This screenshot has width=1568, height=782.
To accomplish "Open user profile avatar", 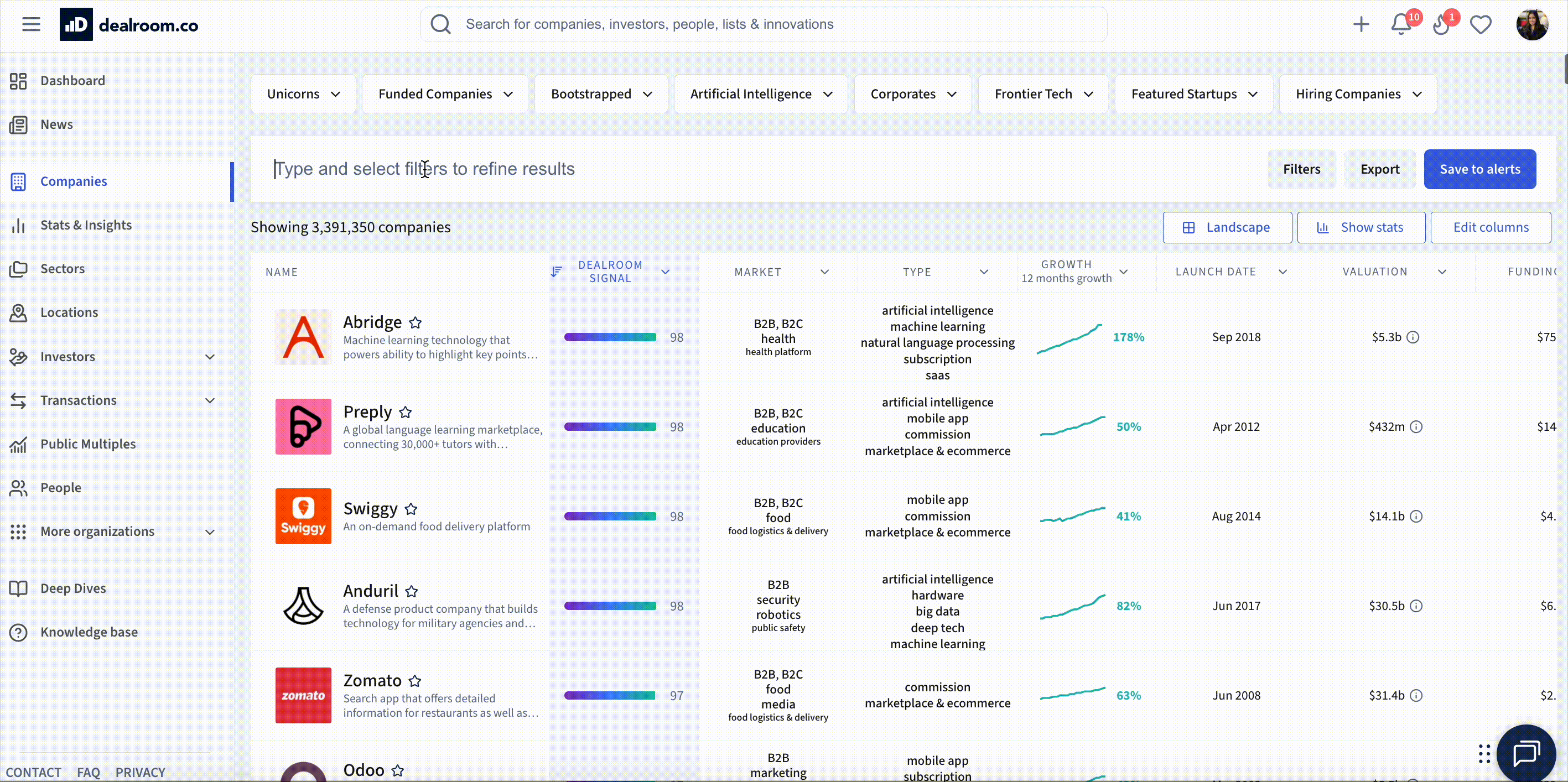I will click(1531, 24).
